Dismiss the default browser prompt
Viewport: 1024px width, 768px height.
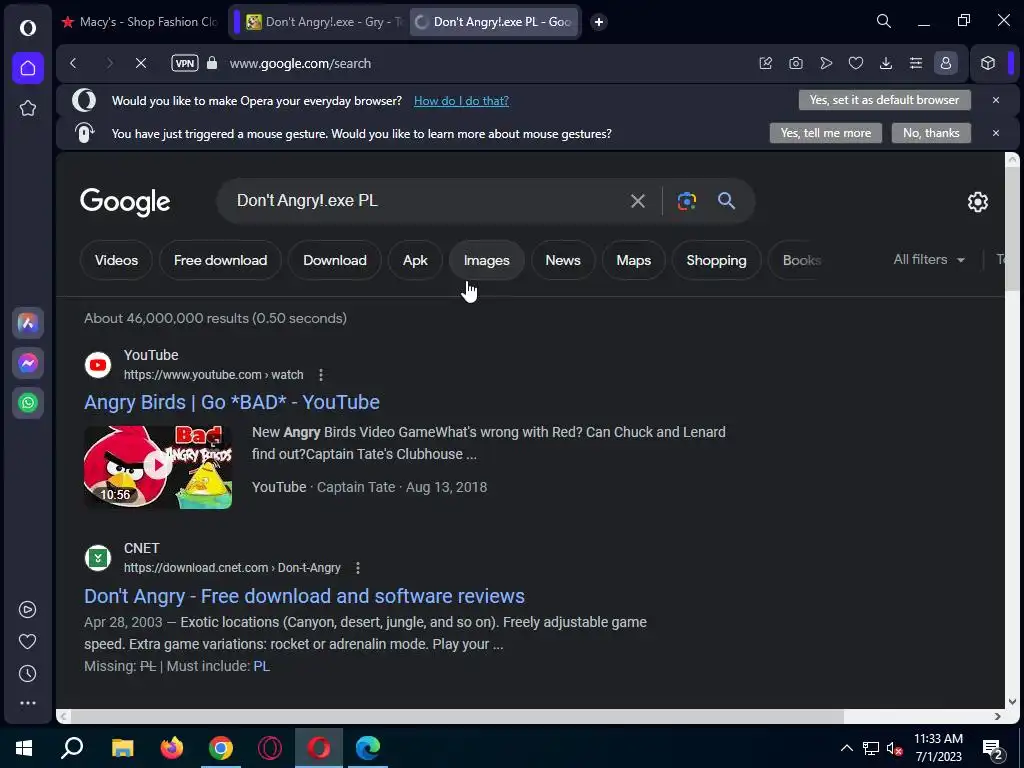tap(995, 100)
